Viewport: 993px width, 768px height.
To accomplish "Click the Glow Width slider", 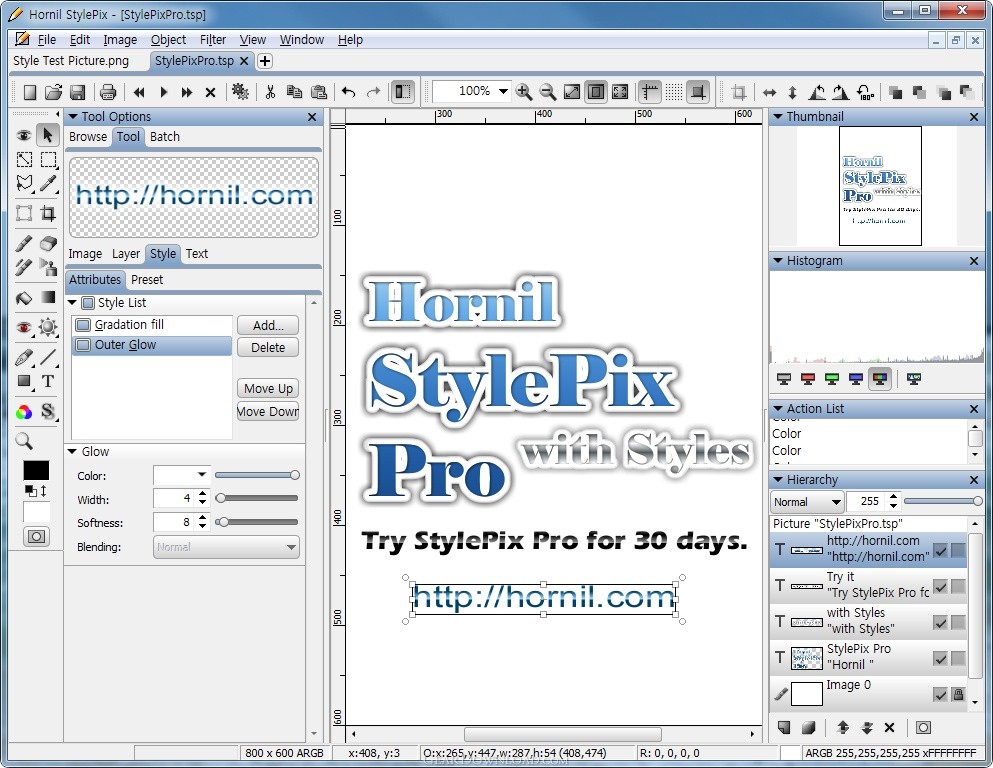I will pos(256,498).
